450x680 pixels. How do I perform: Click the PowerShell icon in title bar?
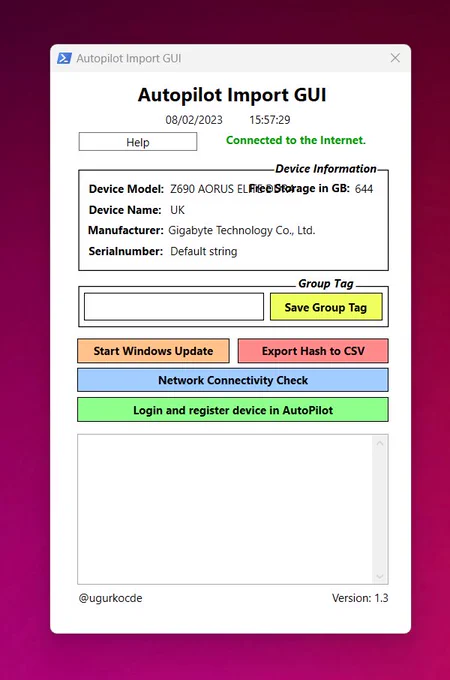coord(64,58)
